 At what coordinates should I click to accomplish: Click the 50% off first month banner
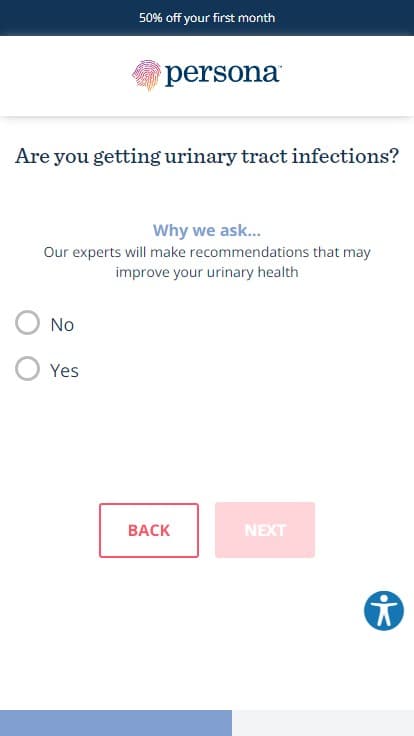click(x=207, y=18)
